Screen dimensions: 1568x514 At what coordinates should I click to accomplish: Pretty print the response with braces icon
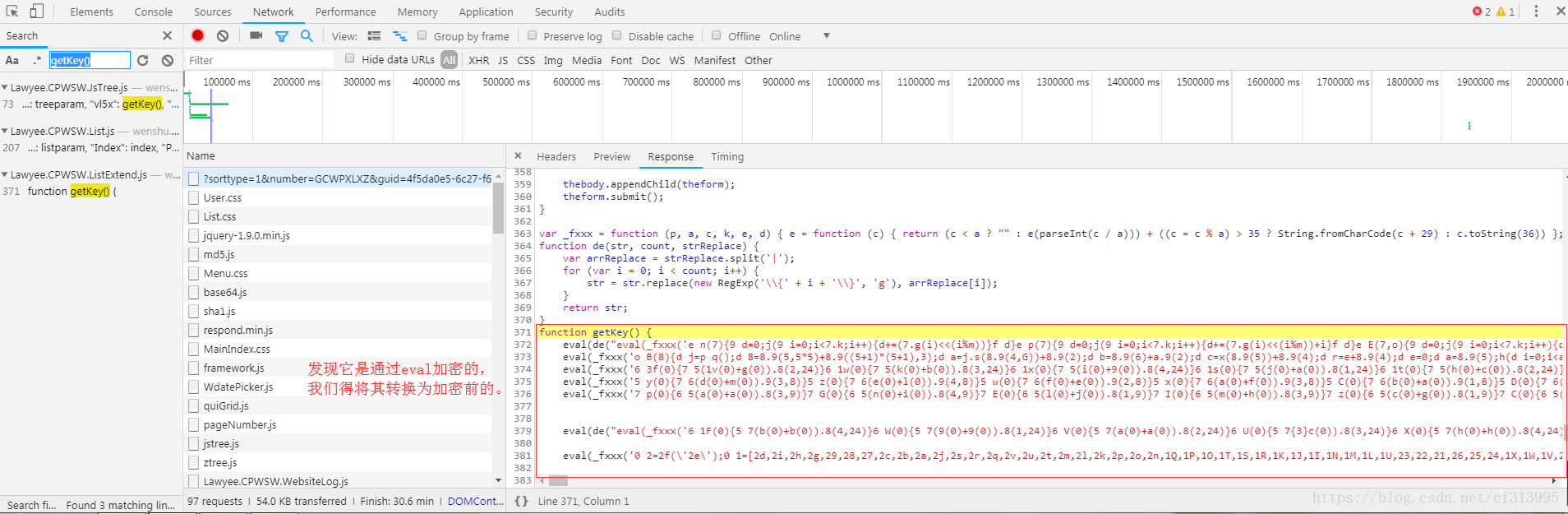521,501
